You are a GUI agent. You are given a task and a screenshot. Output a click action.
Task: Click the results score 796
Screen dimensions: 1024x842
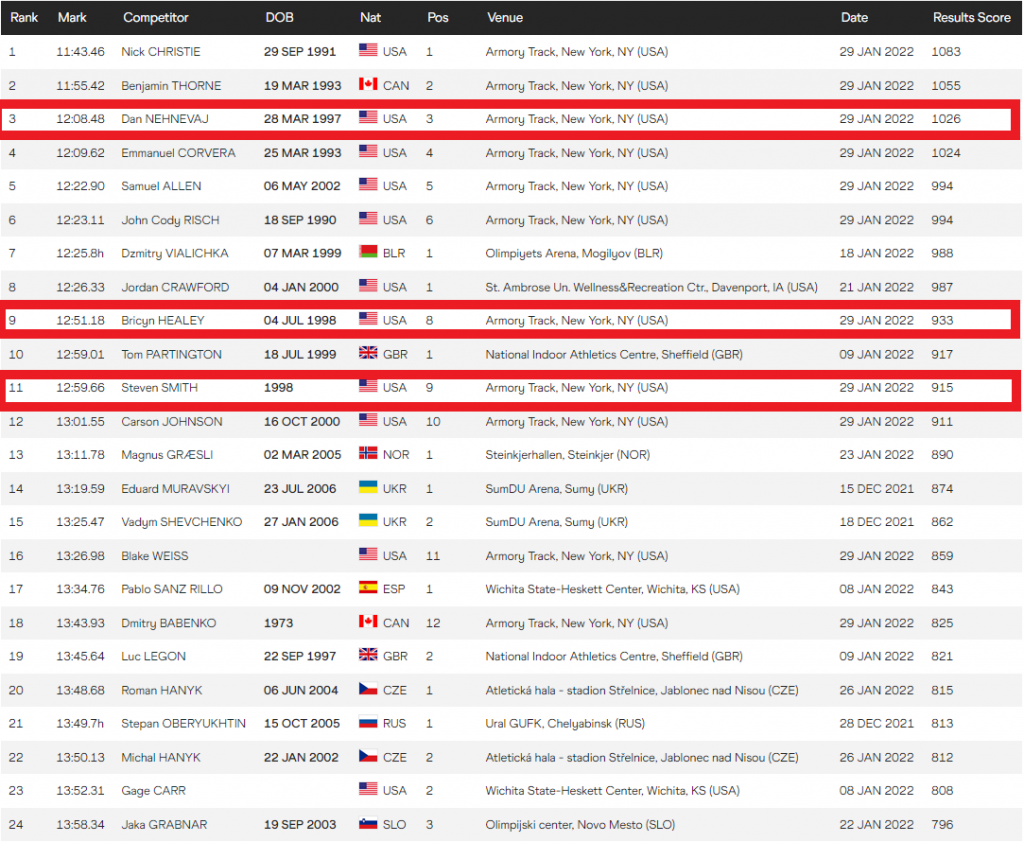tap(942, 825)
